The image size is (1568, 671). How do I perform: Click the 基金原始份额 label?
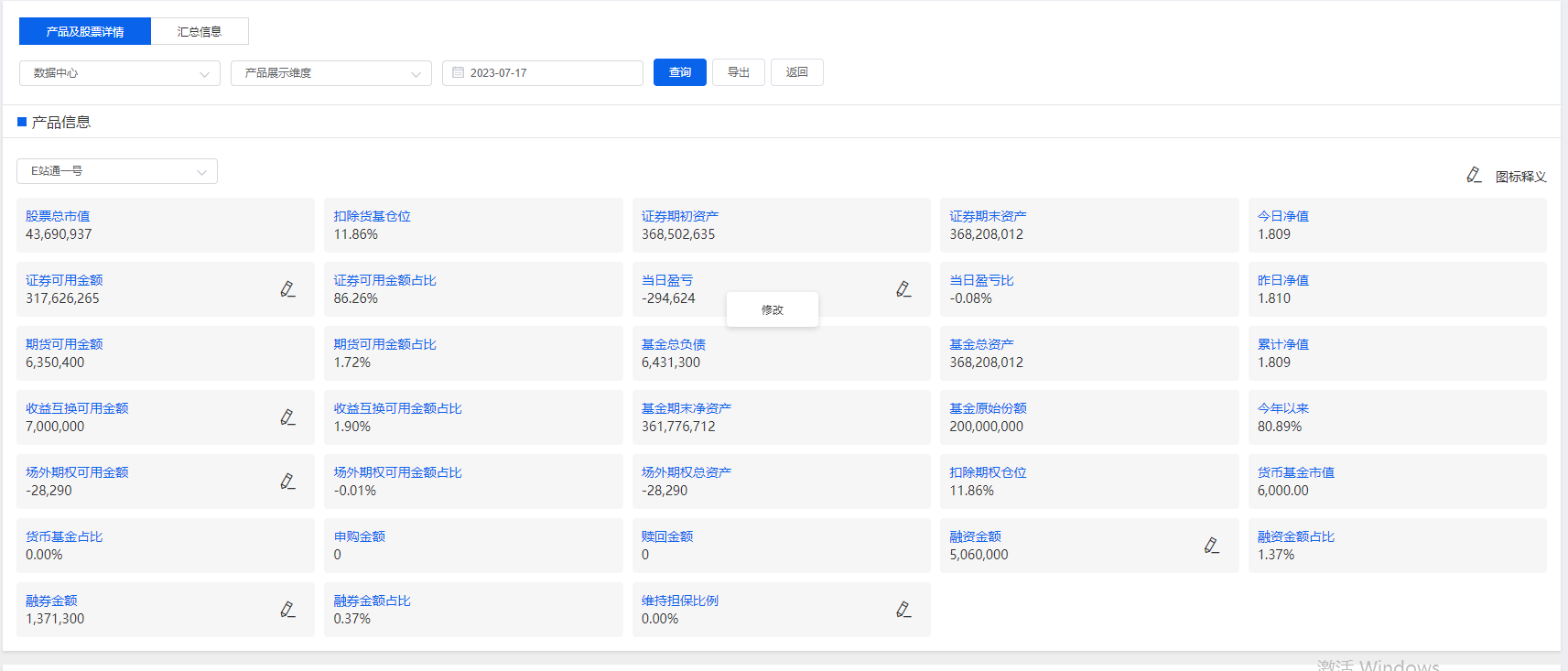click(989, 408)
